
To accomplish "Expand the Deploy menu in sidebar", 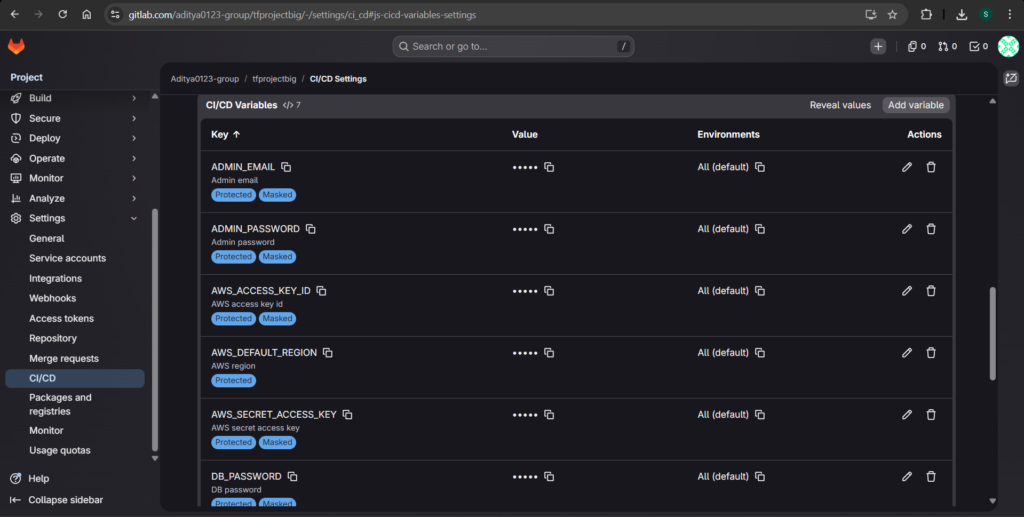I will 134,138.
